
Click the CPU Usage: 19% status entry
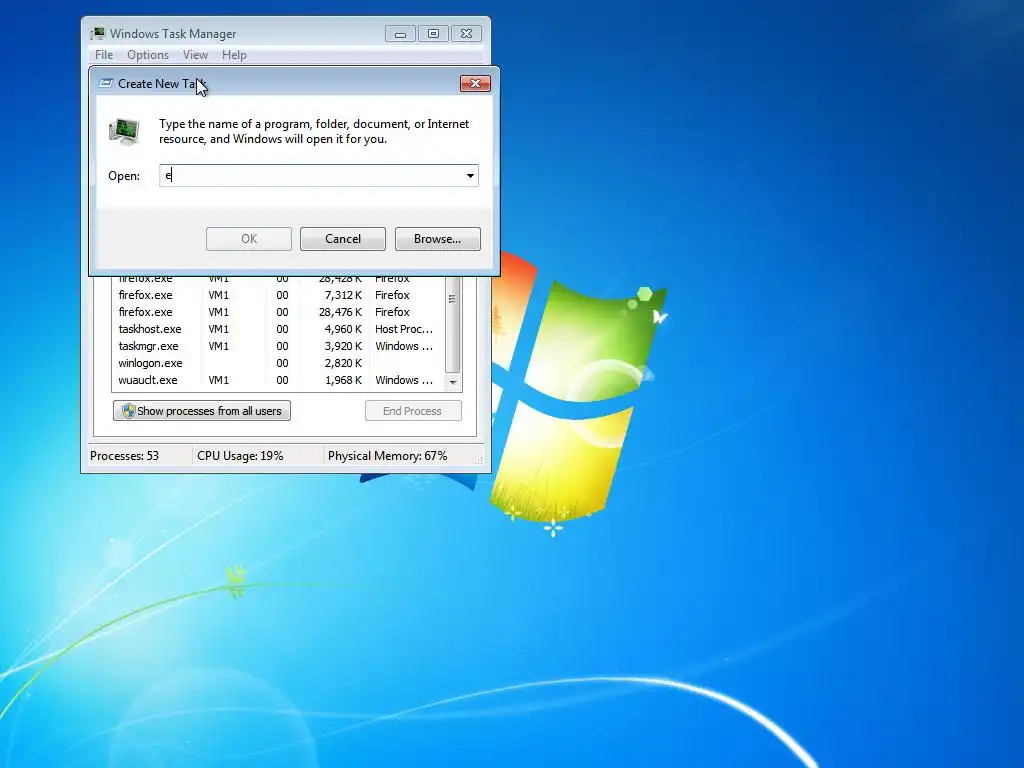(240, 456)
